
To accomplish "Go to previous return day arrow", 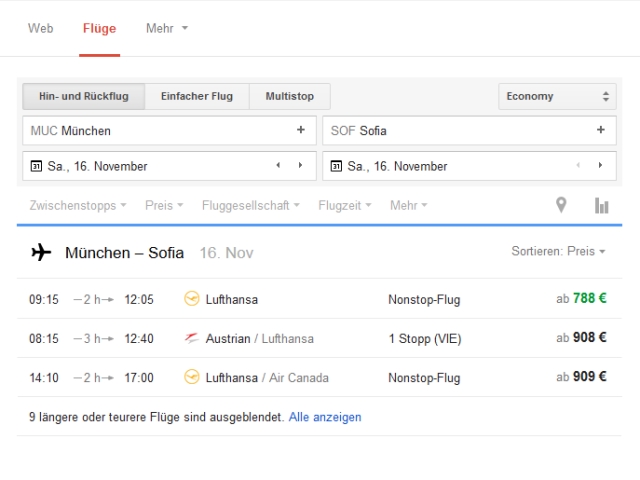I will (578, 165).
